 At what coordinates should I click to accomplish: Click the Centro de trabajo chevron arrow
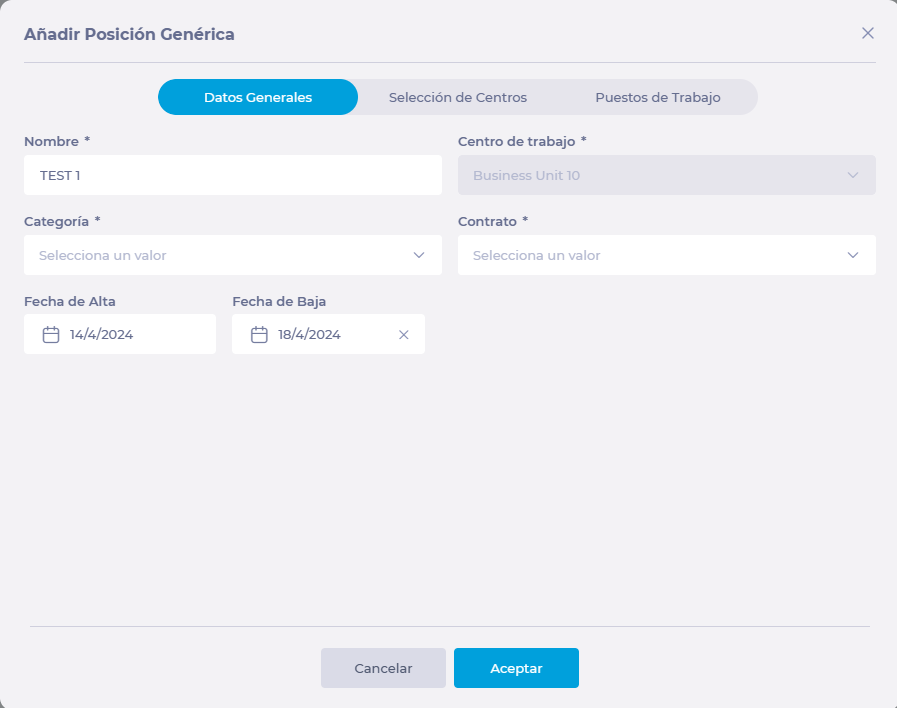click(853, 175)
